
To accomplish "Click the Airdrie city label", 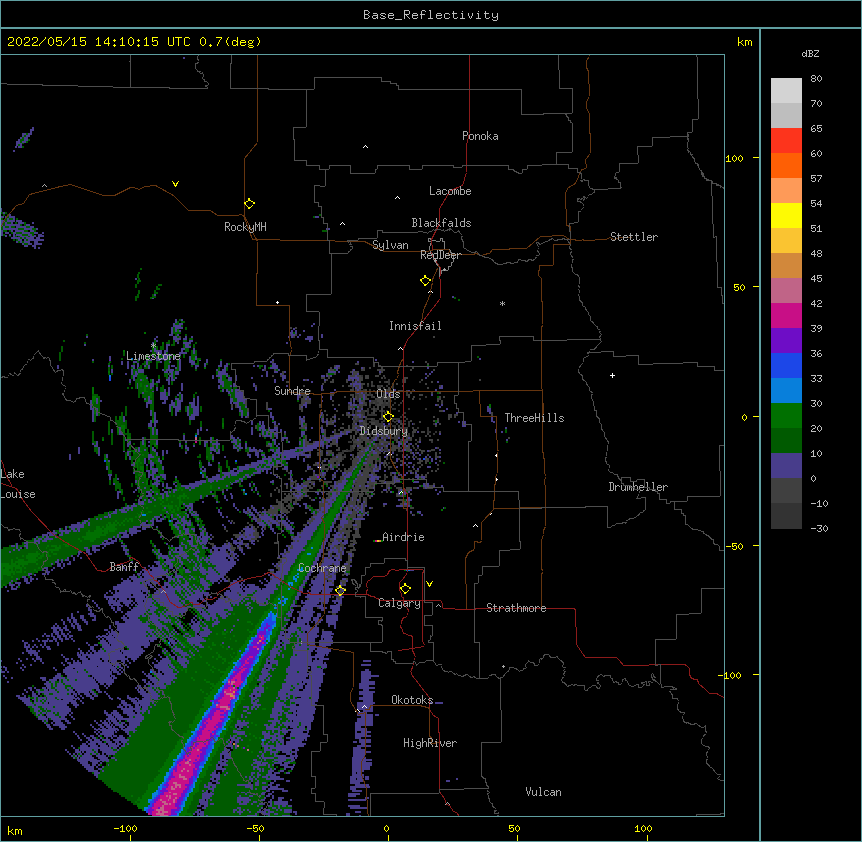I will pyautogui.click(x=404, y=537).
